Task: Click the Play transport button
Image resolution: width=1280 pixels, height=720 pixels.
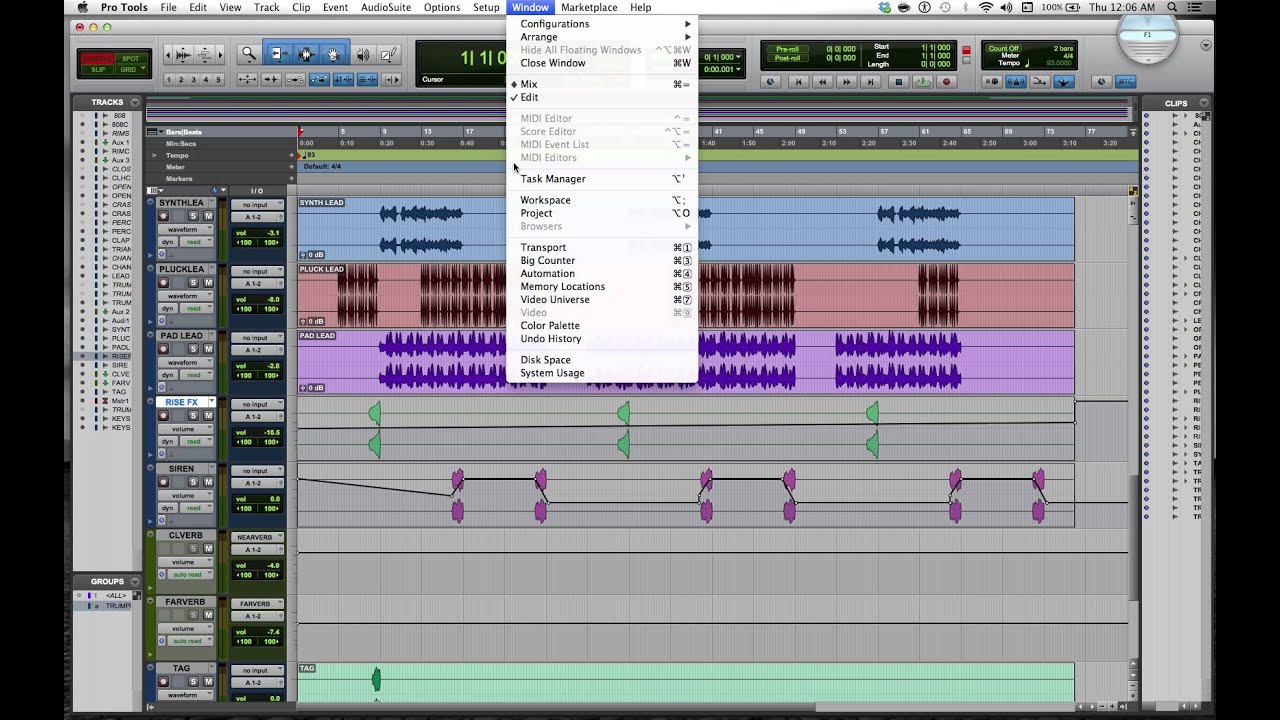Action: [923, 82]
